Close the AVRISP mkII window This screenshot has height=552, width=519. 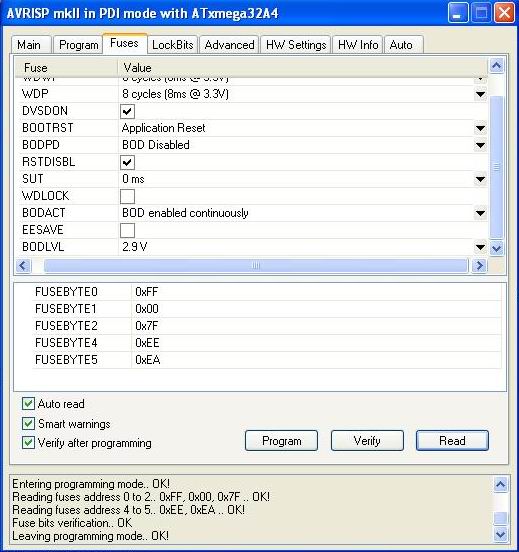(504, 13)
